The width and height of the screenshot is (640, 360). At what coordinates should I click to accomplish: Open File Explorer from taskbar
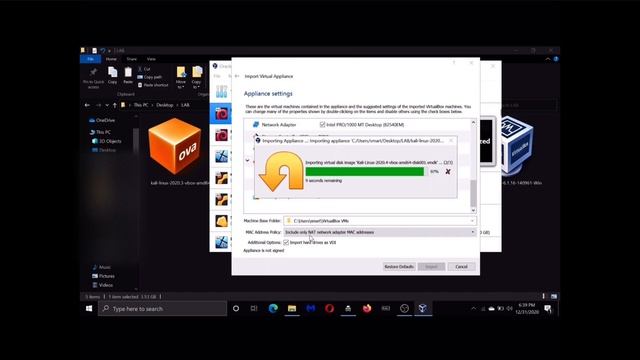(292, 309)
